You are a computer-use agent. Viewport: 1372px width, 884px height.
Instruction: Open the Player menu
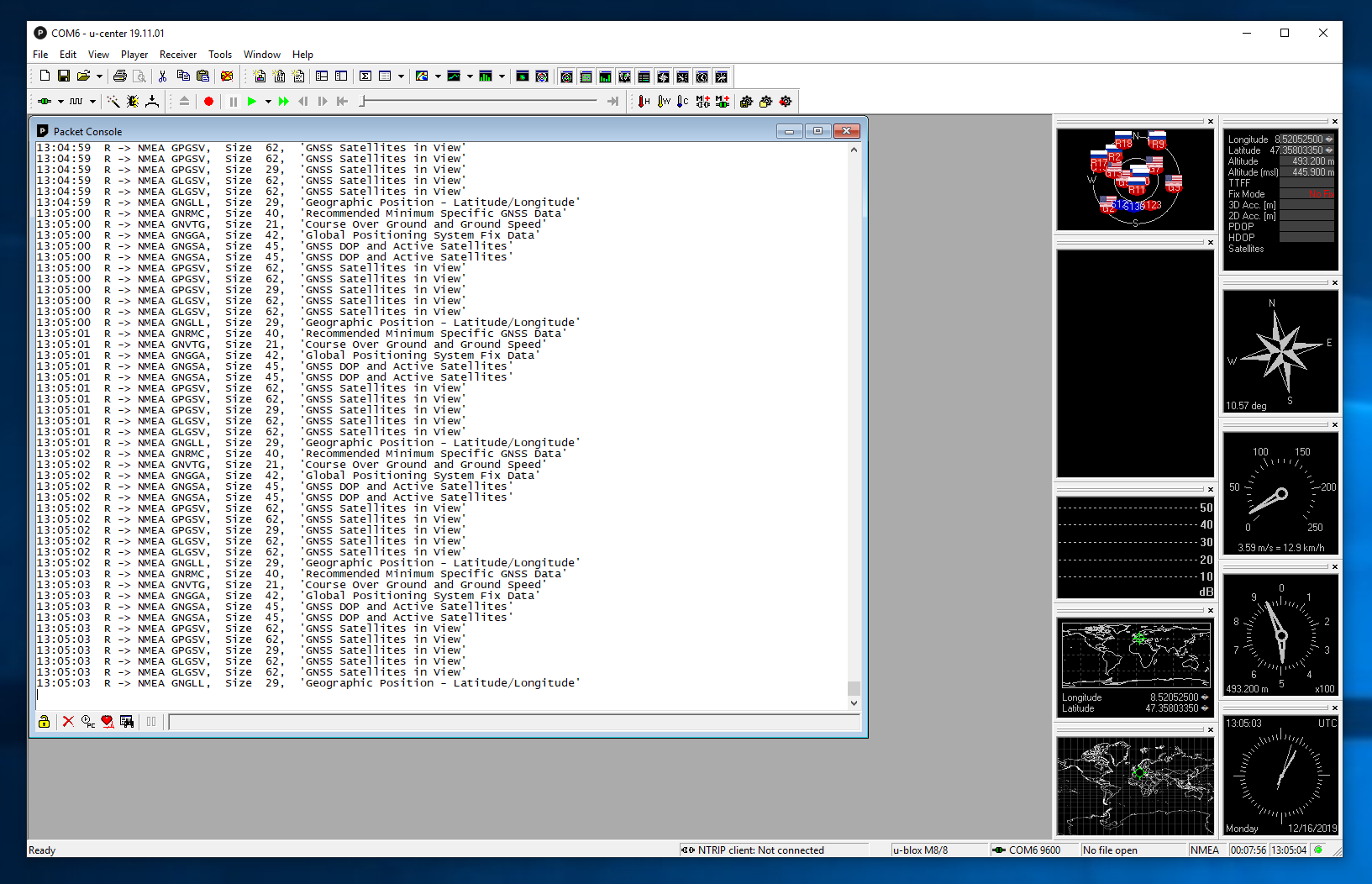(134, 55)
